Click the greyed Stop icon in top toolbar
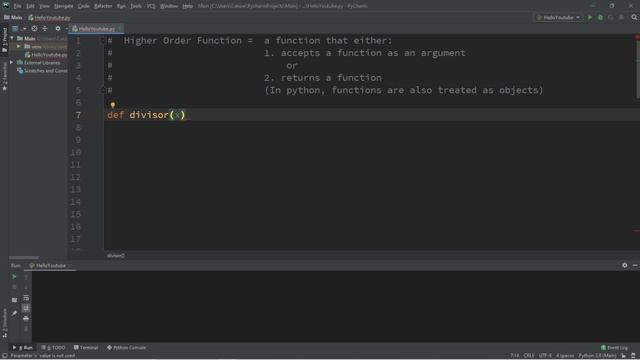Viewport: 640px width, 360px height. [x=621, y=18]
